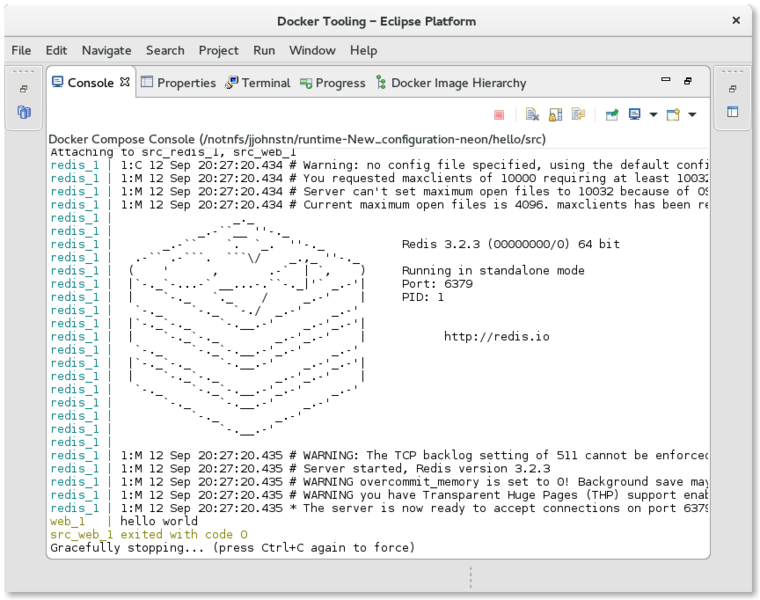Screen dimensions: 760x600
Task: Click 'Running in standalone mode' text
Action: point(493,270)
